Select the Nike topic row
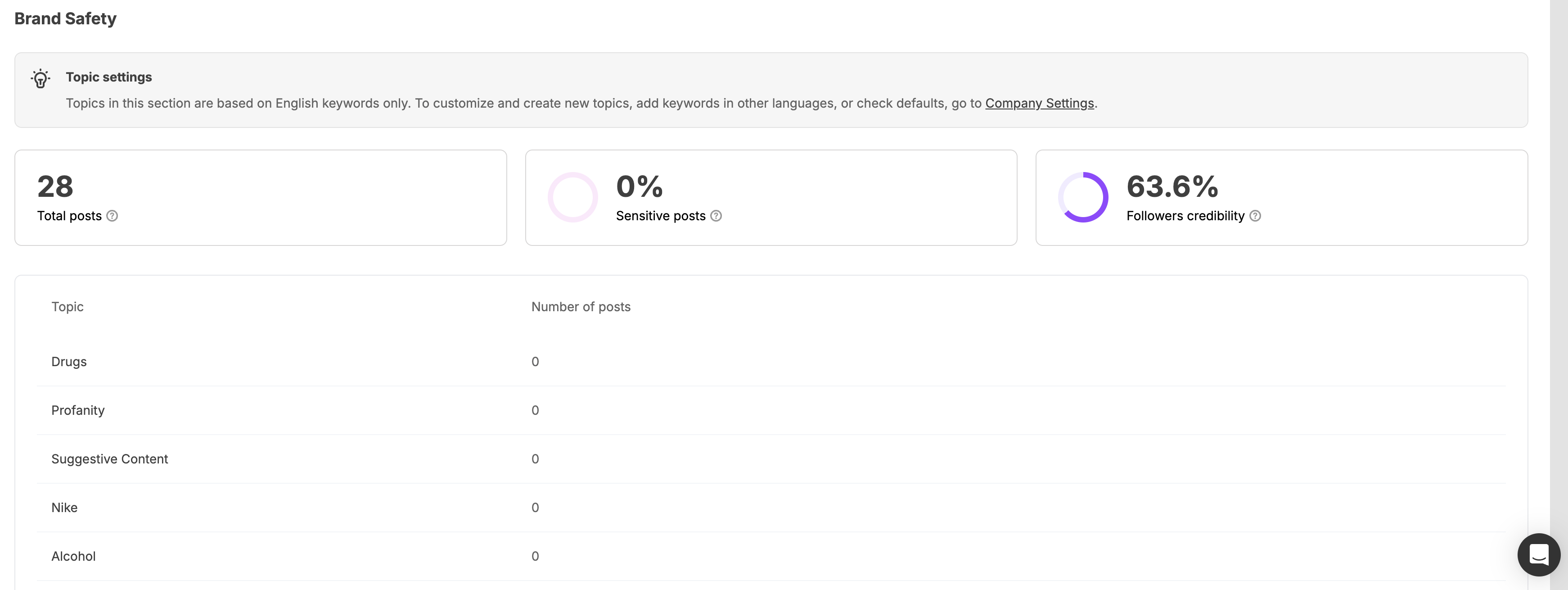The height and width of the screenshot is (590, 1568). (770, 508)
